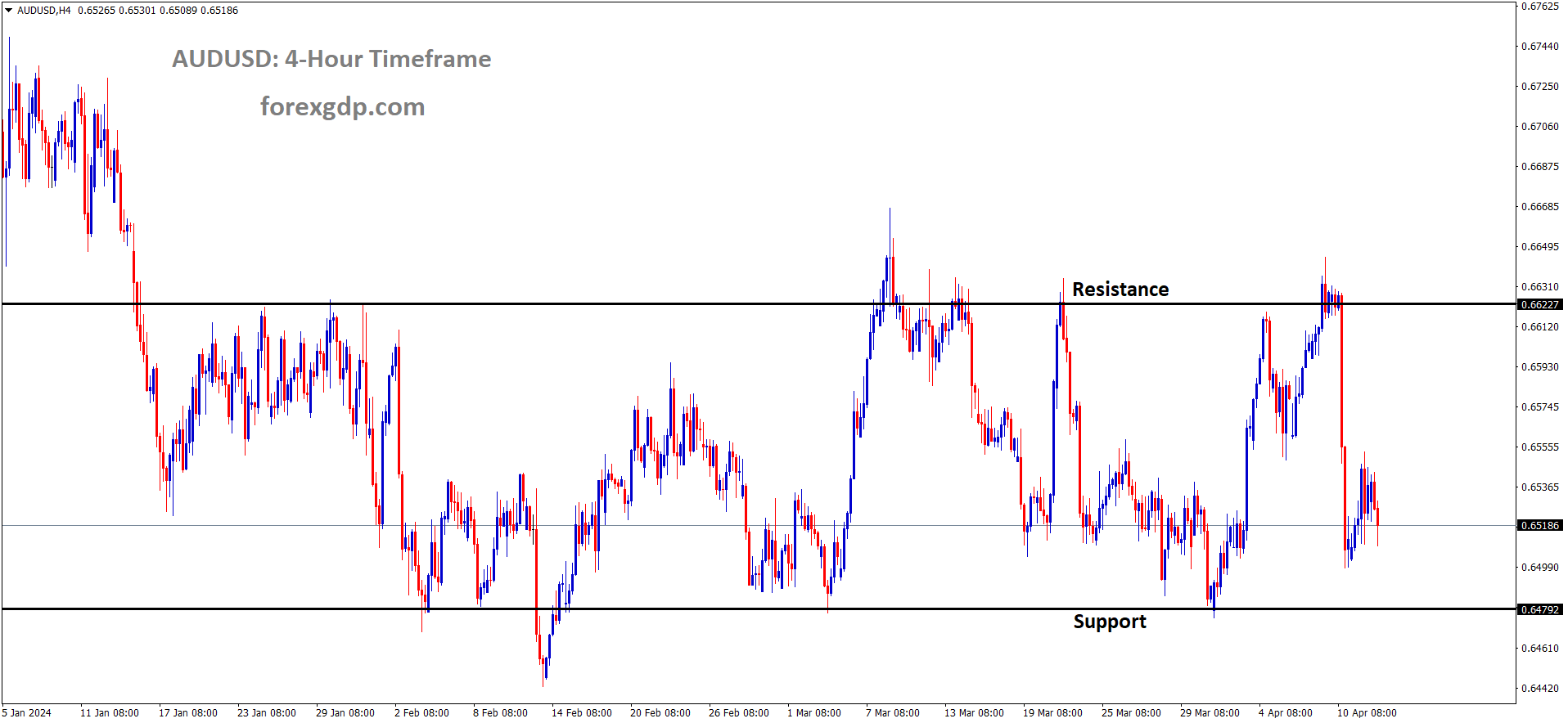
Task: Click the 0.66120 price scale label
Action: pos(1540,326)
